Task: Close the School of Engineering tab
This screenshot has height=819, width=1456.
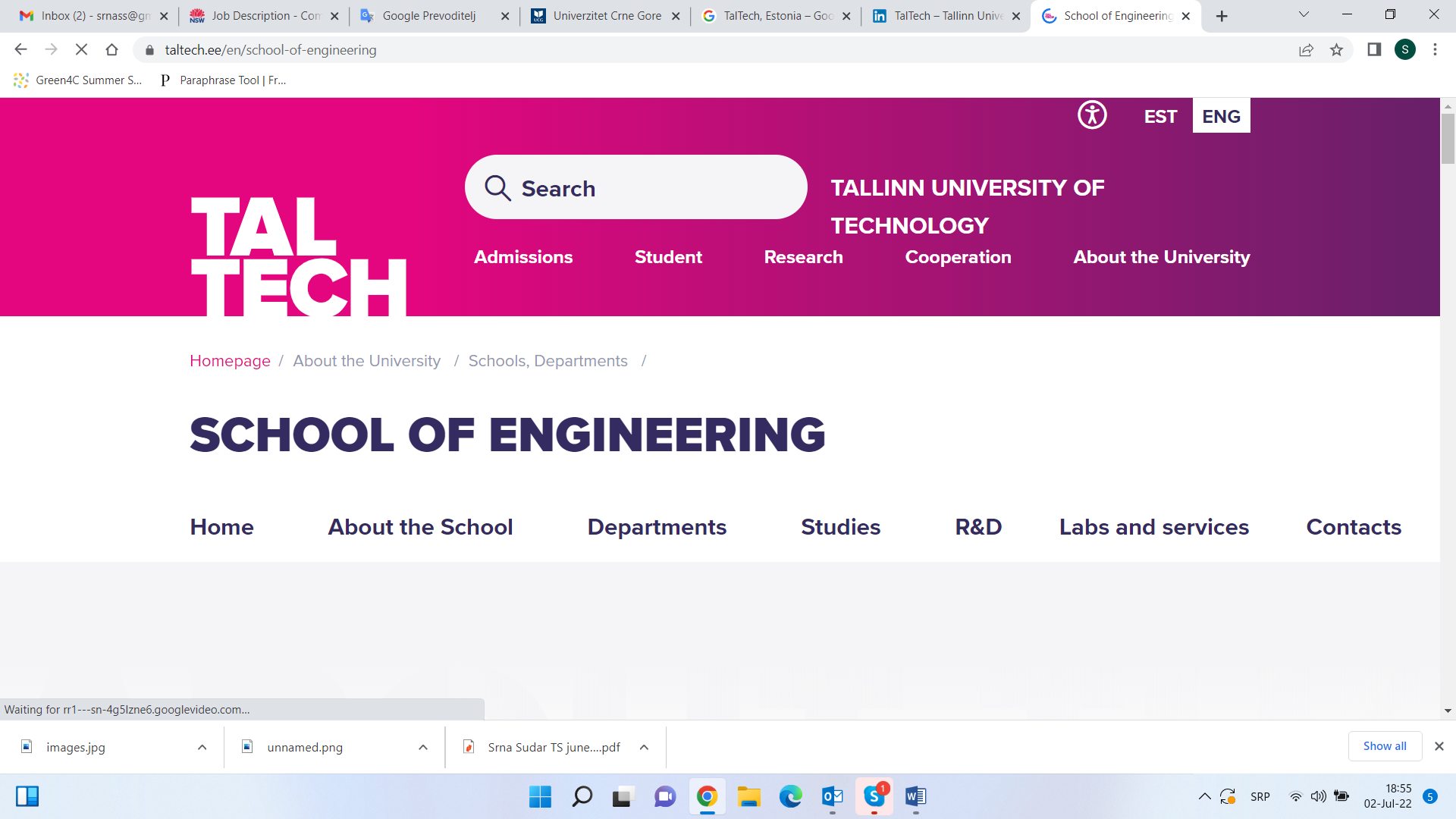Action: coord(1186,16)
